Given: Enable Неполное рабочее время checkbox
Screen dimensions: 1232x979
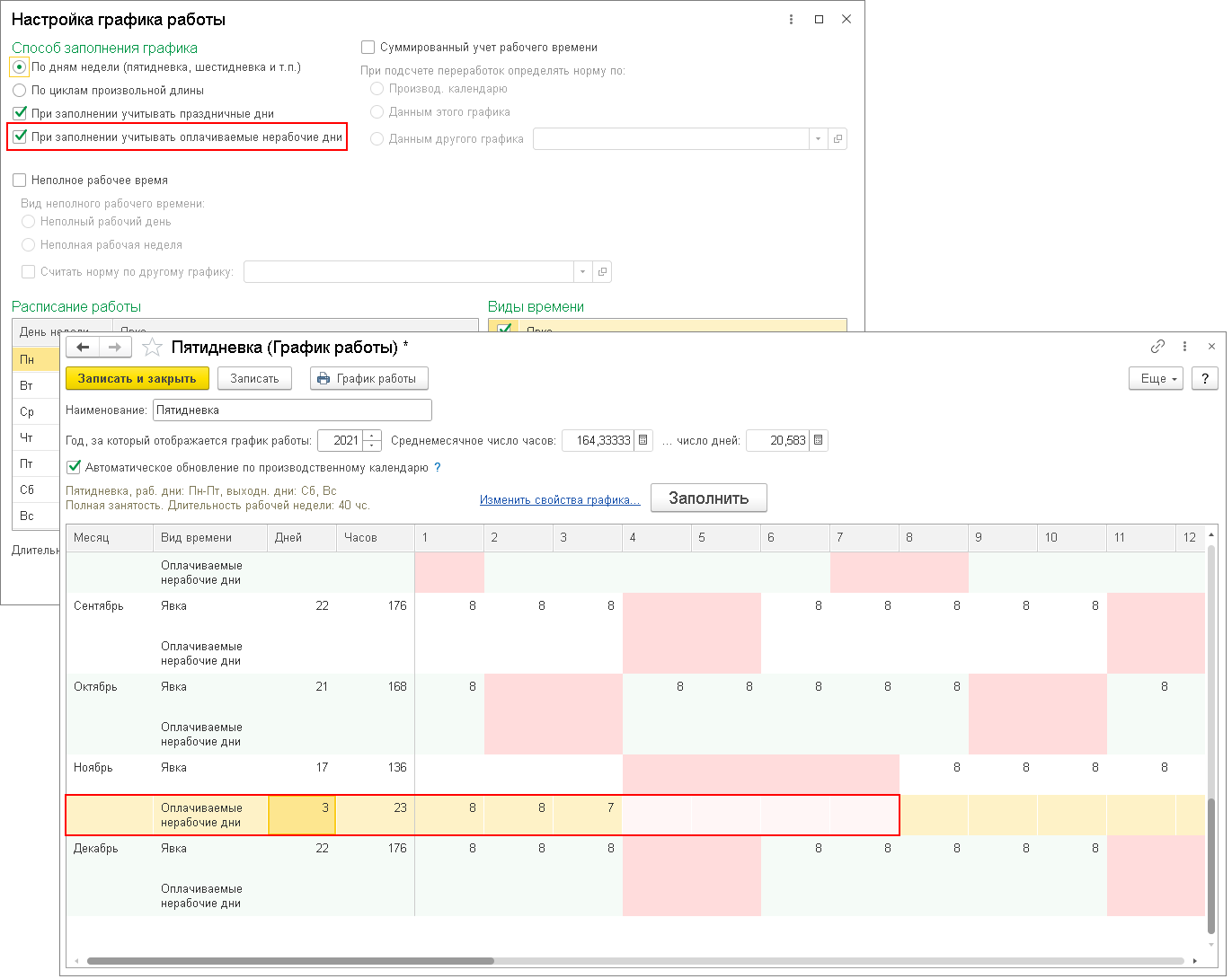Looking at the screenshot, I should point(20,180).
